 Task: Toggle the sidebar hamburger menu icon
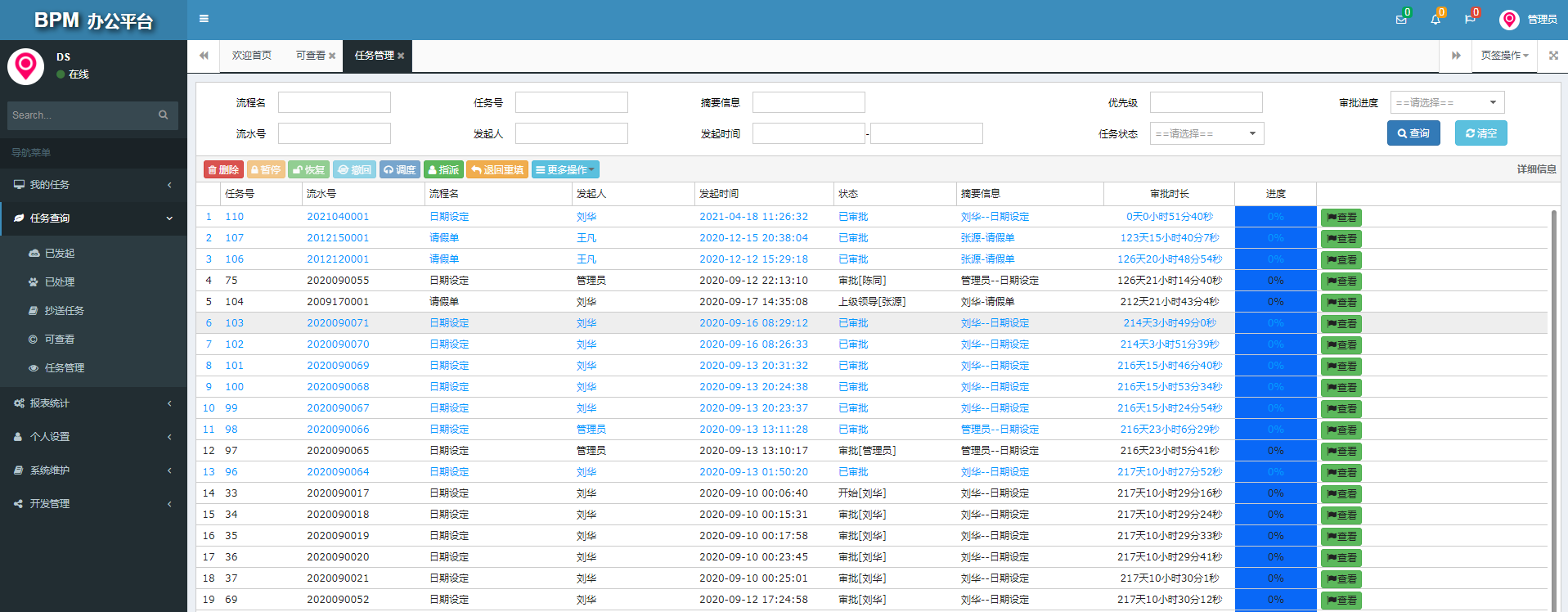(204, 19)
